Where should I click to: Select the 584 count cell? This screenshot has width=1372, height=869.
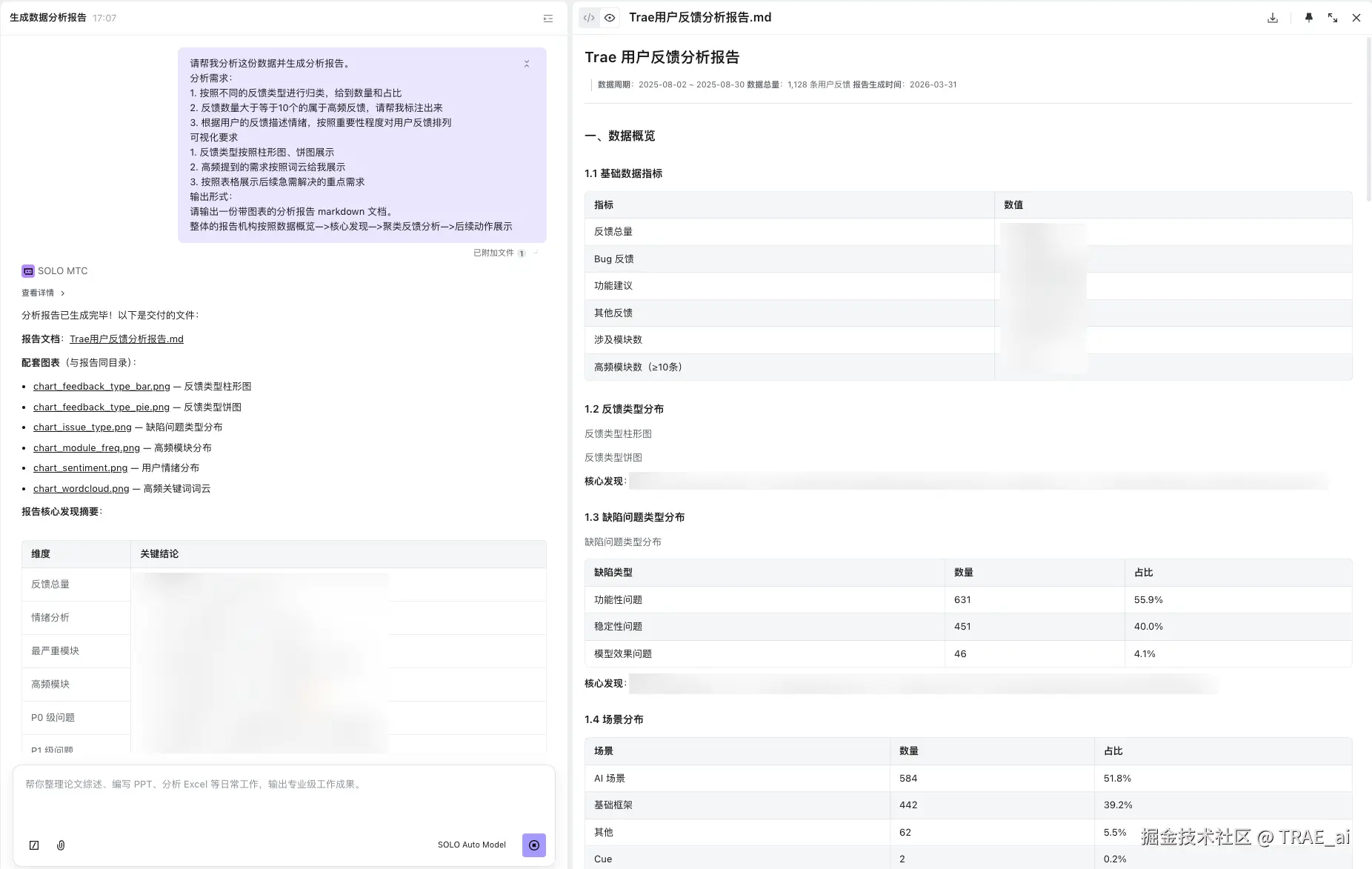[992, 779]
